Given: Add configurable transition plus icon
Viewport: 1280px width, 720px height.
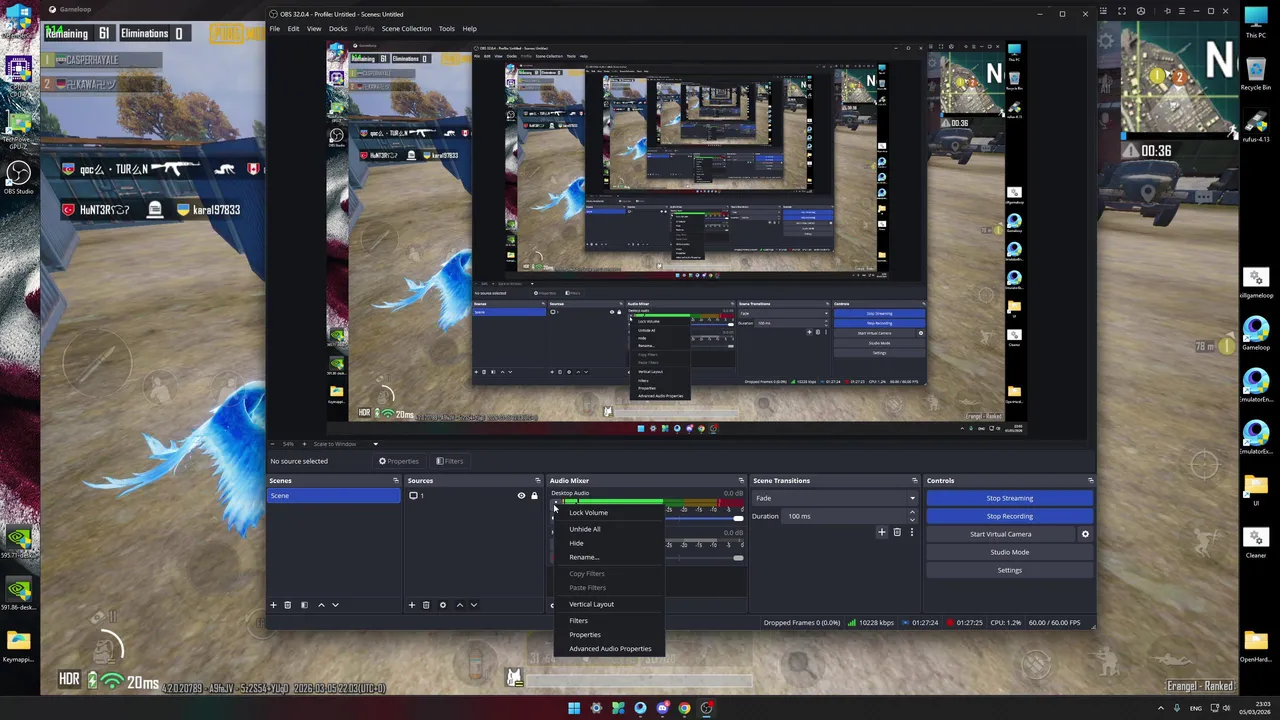Looking at the screenshot, I should (881, 532).
